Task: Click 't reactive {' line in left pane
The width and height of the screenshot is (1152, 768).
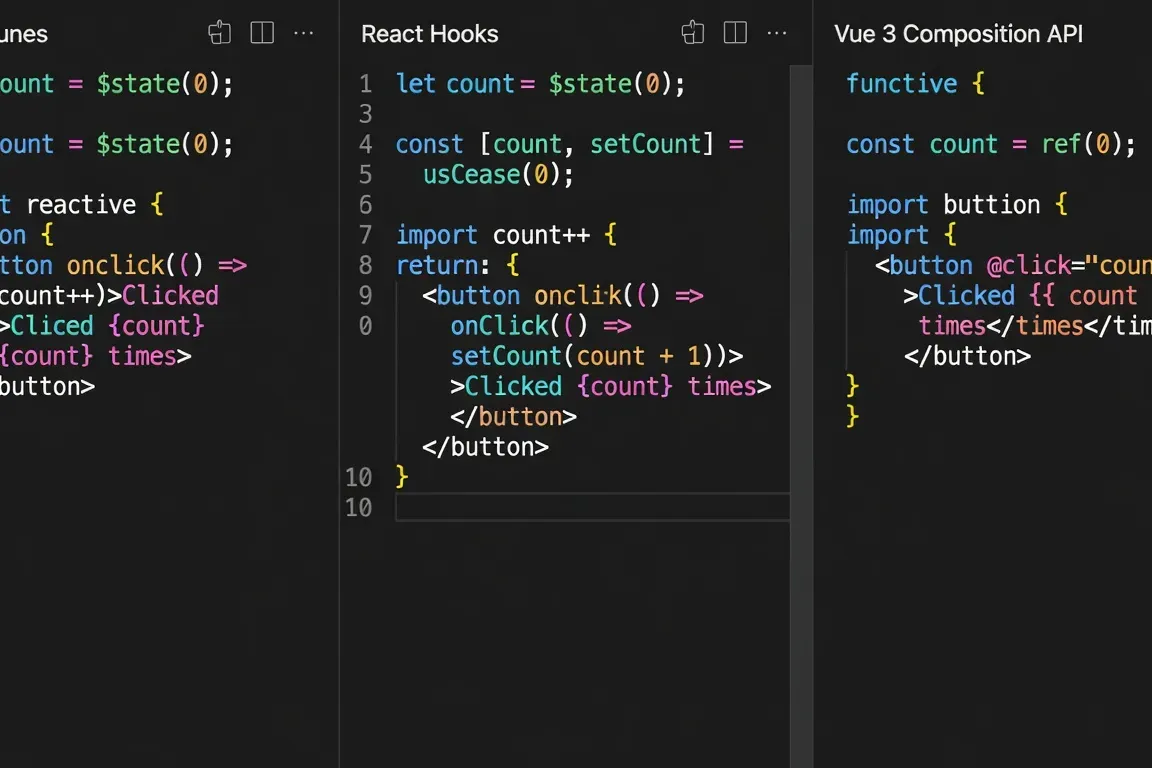Action: click(82, 204)
